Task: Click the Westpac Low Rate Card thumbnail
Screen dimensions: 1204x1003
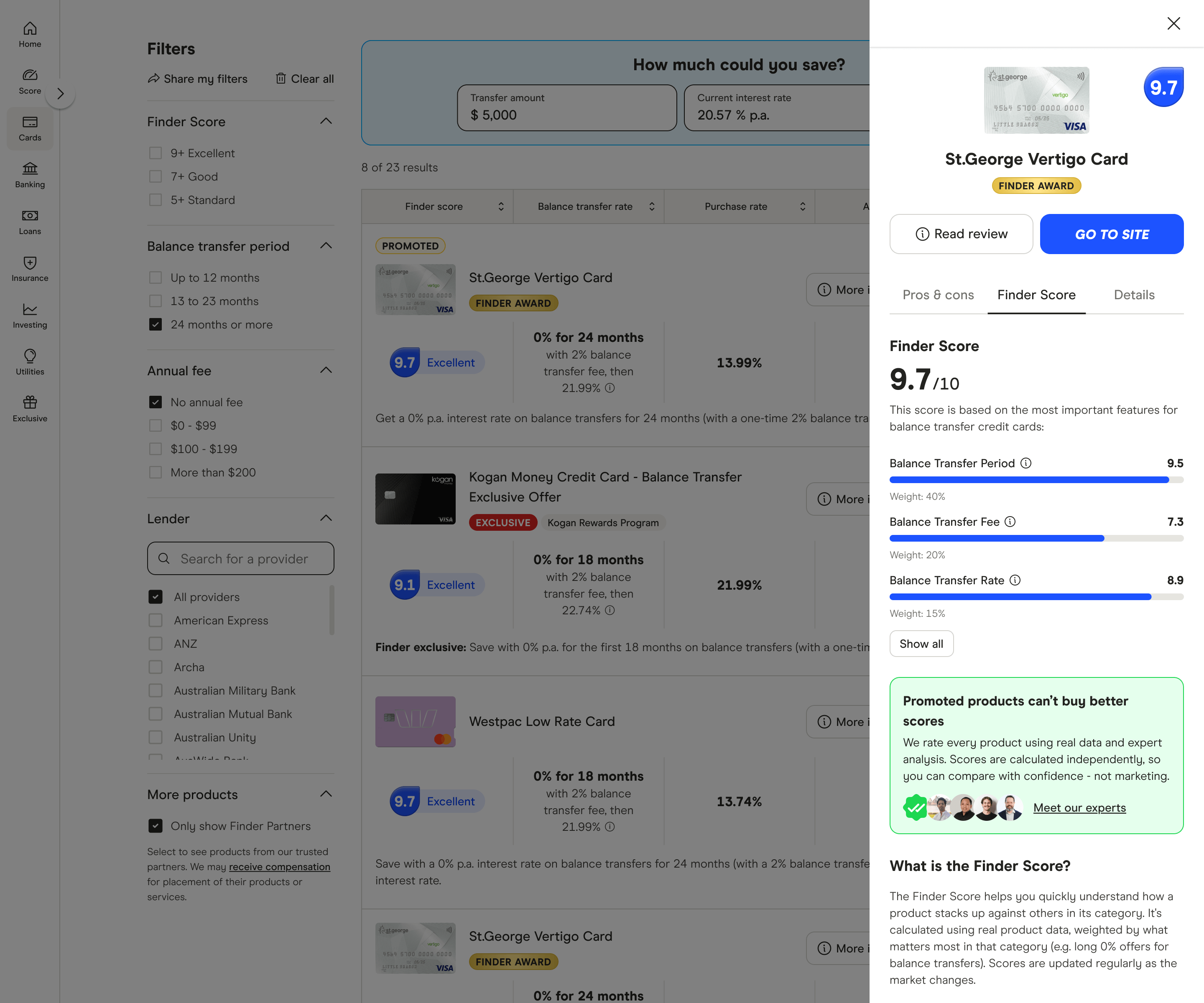Action: click(415, 722)
